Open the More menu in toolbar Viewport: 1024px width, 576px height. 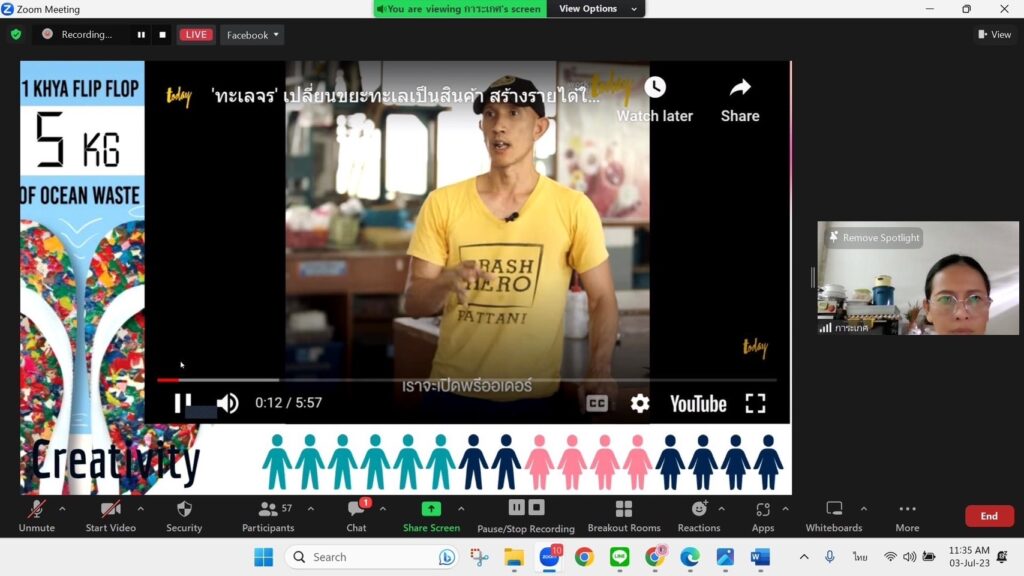click(x=907, y=510)
